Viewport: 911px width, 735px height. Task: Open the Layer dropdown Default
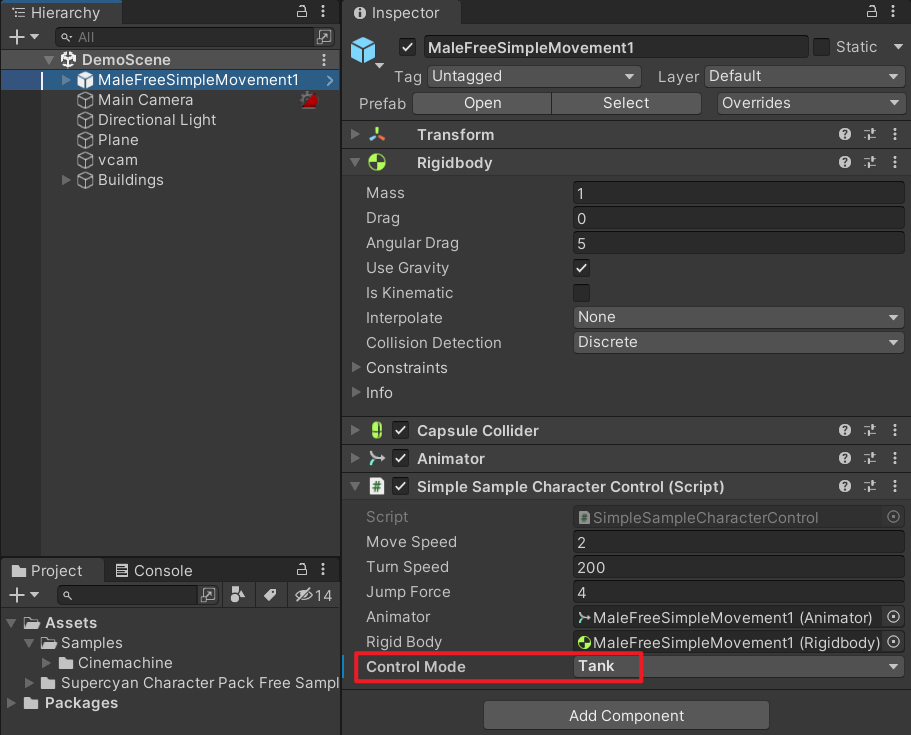coord(805,76)
